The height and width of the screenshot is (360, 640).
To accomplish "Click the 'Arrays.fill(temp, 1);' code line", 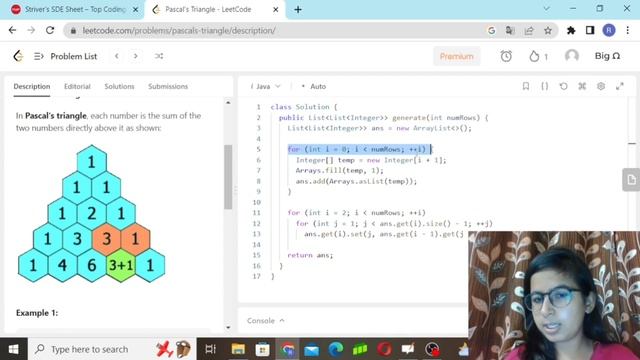I will [x=340, y=171].
